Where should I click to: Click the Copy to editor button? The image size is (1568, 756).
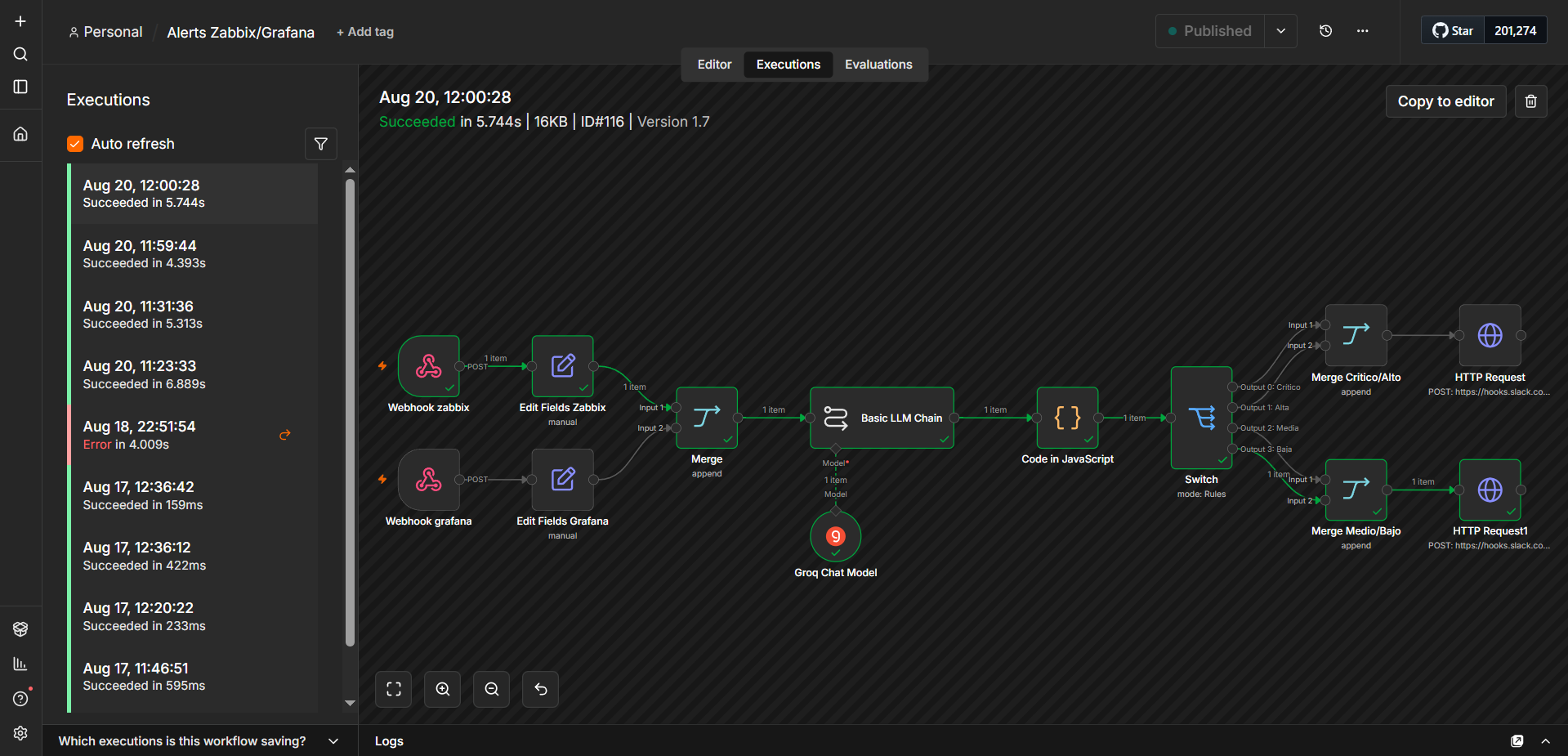[x=1445, y=101]
